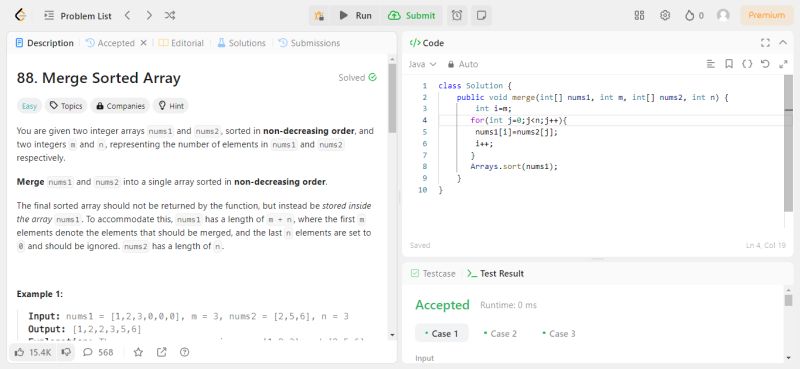Fullscreen the Code panel icon

coord(765,43)
